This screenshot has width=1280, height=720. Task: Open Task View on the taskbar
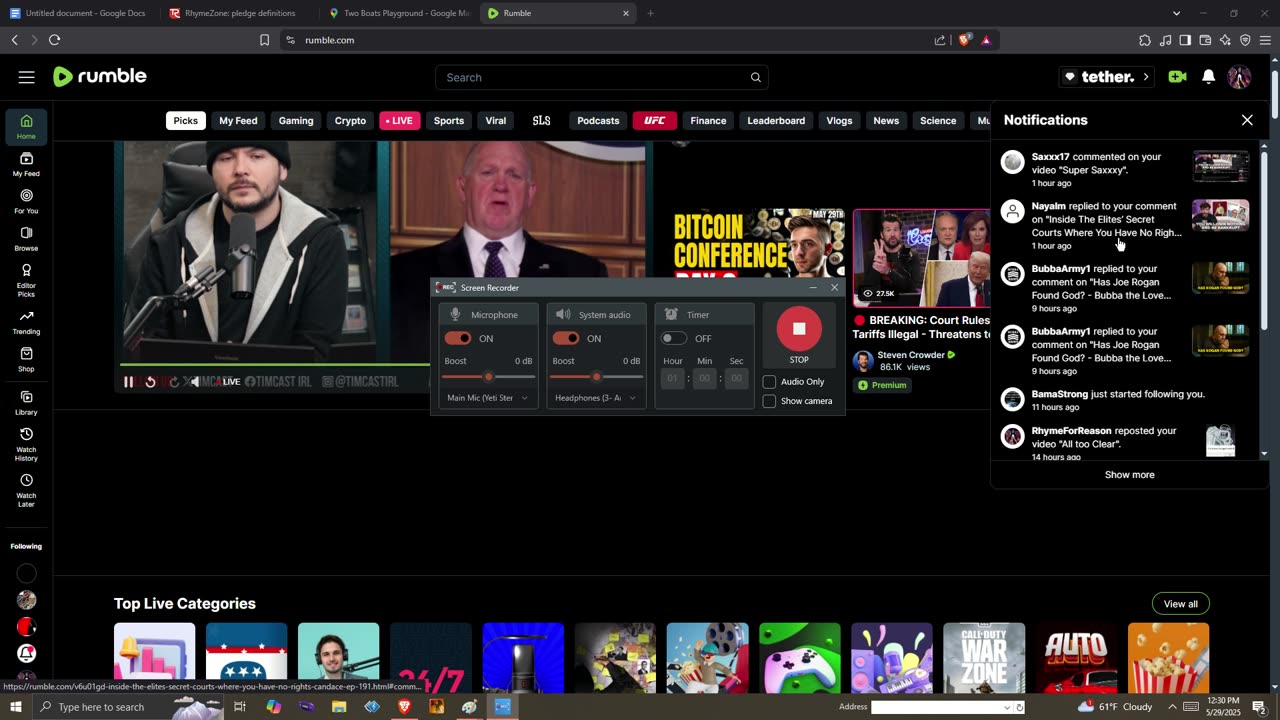(240, 707)
